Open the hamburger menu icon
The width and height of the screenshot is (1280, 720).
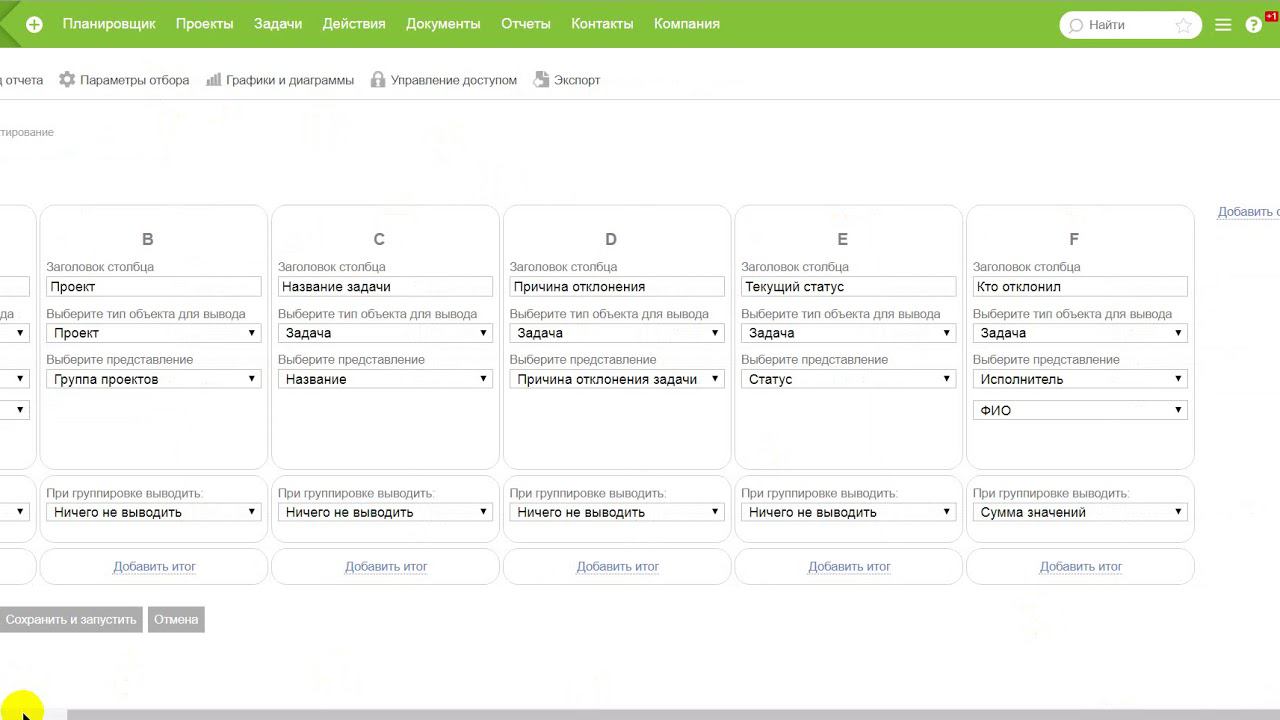[1223, 26]
